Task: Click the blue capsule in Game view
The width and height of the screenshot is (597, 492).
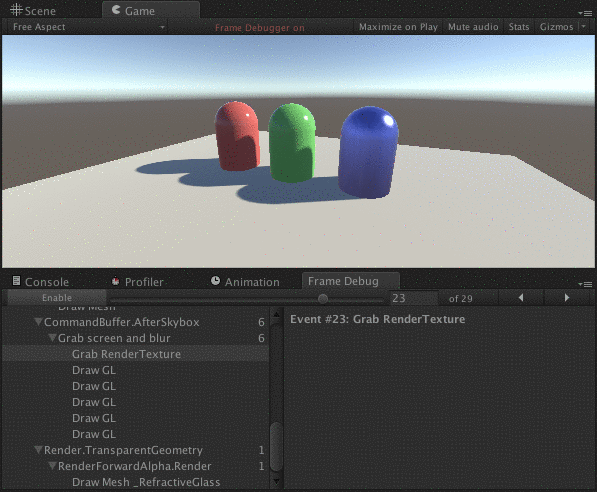Action: pos(368,152)
